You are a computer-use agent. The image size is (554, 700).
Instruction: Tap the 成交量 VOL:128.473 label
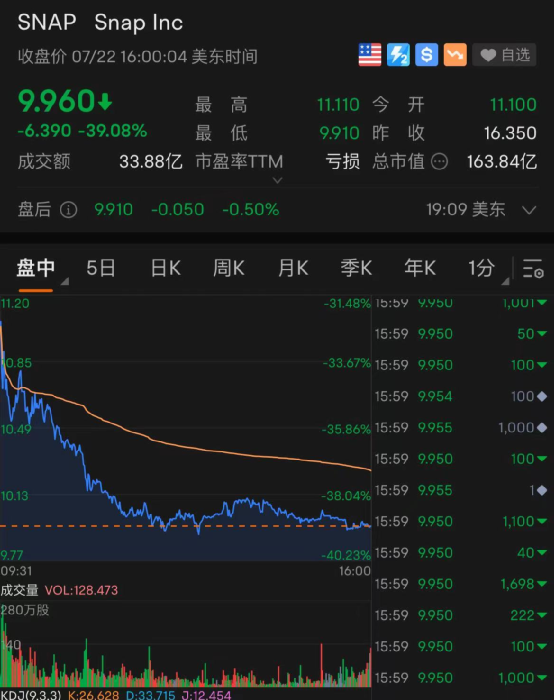coord(59,590)
